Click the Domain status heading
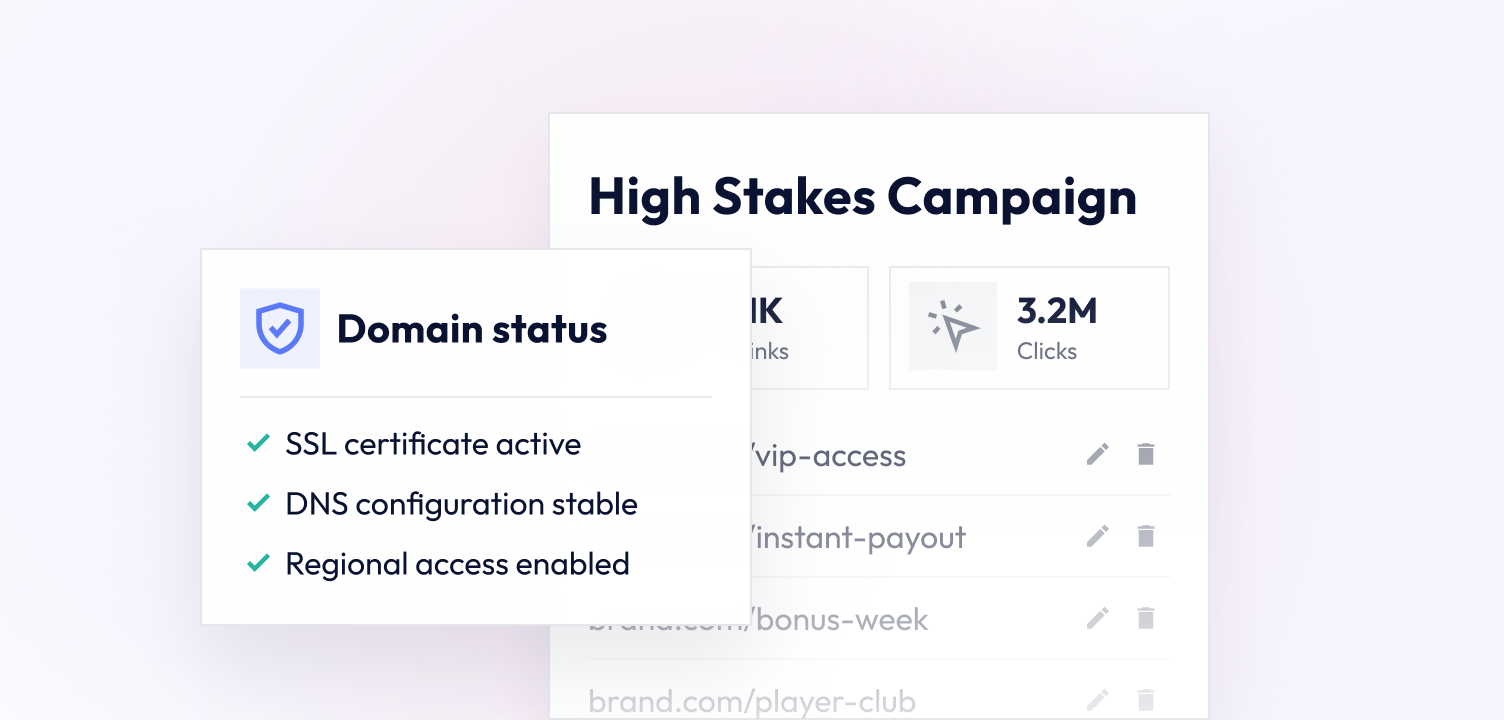 point(472,329)
